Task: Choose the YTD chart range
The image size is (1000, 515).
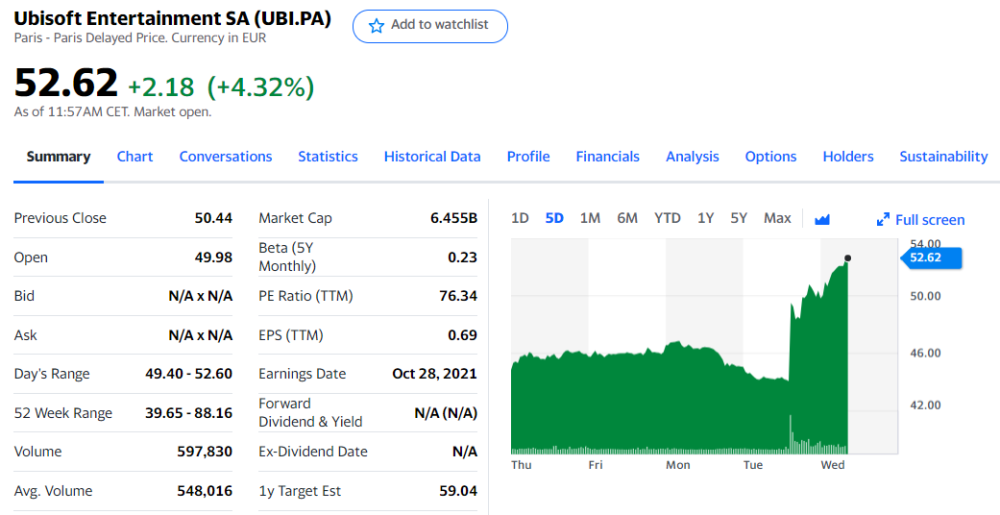Action: 667,218
